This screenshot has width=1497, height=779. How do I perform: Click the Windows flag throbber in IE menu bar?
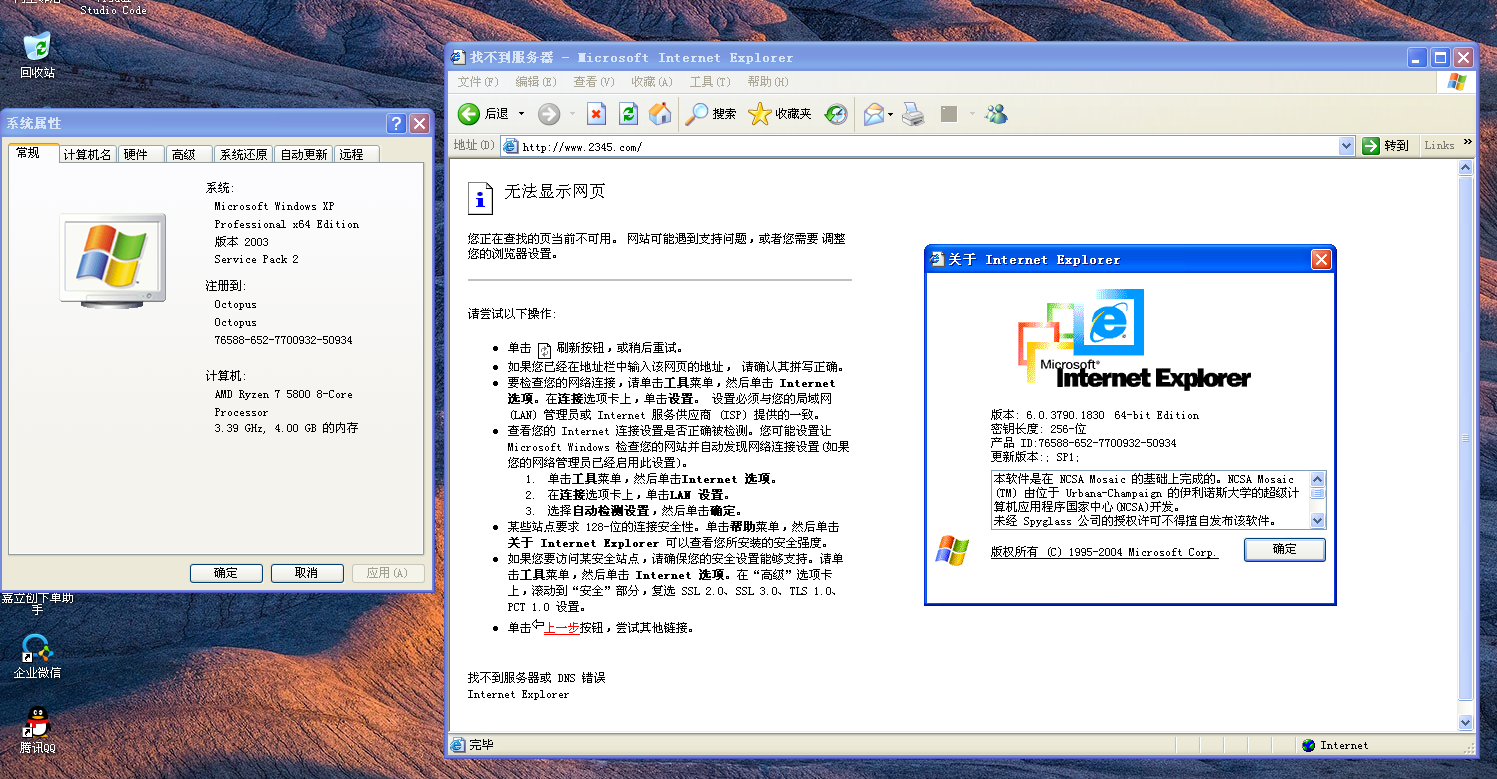pos(1457,82)
